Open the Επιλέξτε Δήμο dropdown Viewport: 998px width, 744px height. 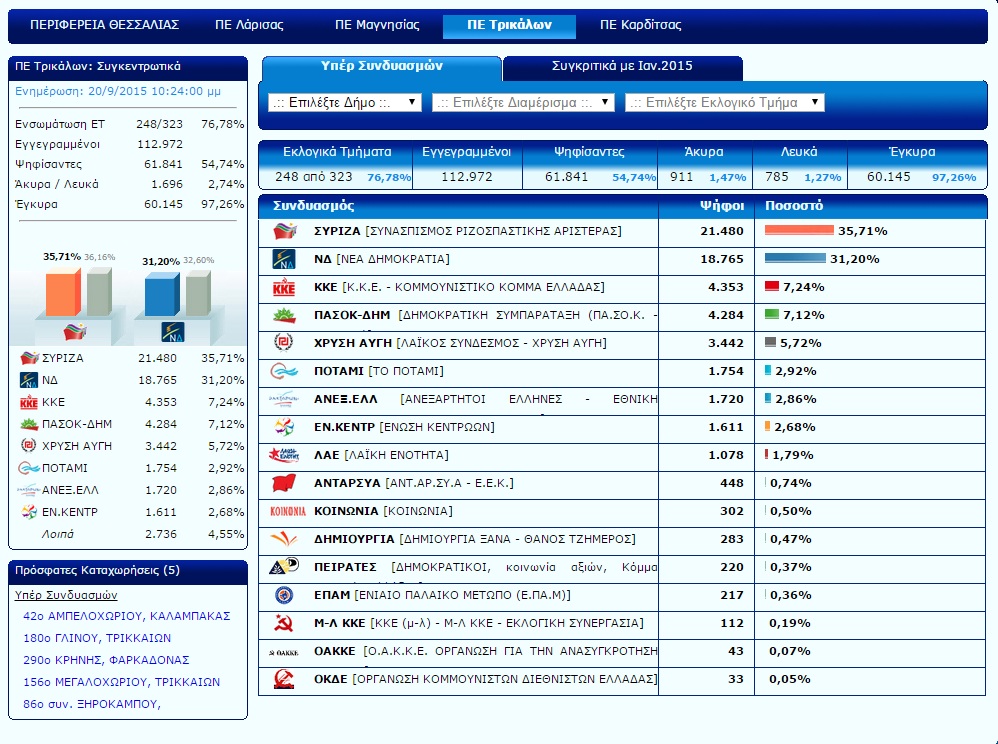[344, 102]
